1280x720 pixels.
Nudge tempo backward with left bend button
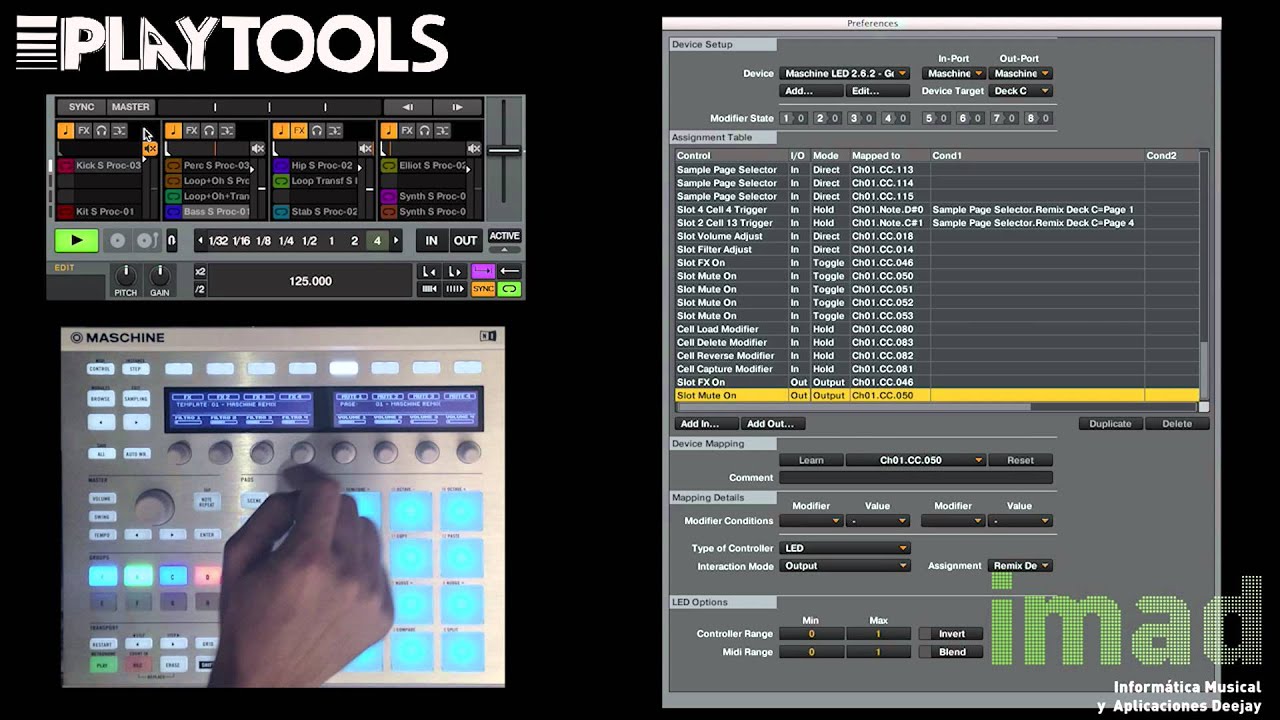407,107
